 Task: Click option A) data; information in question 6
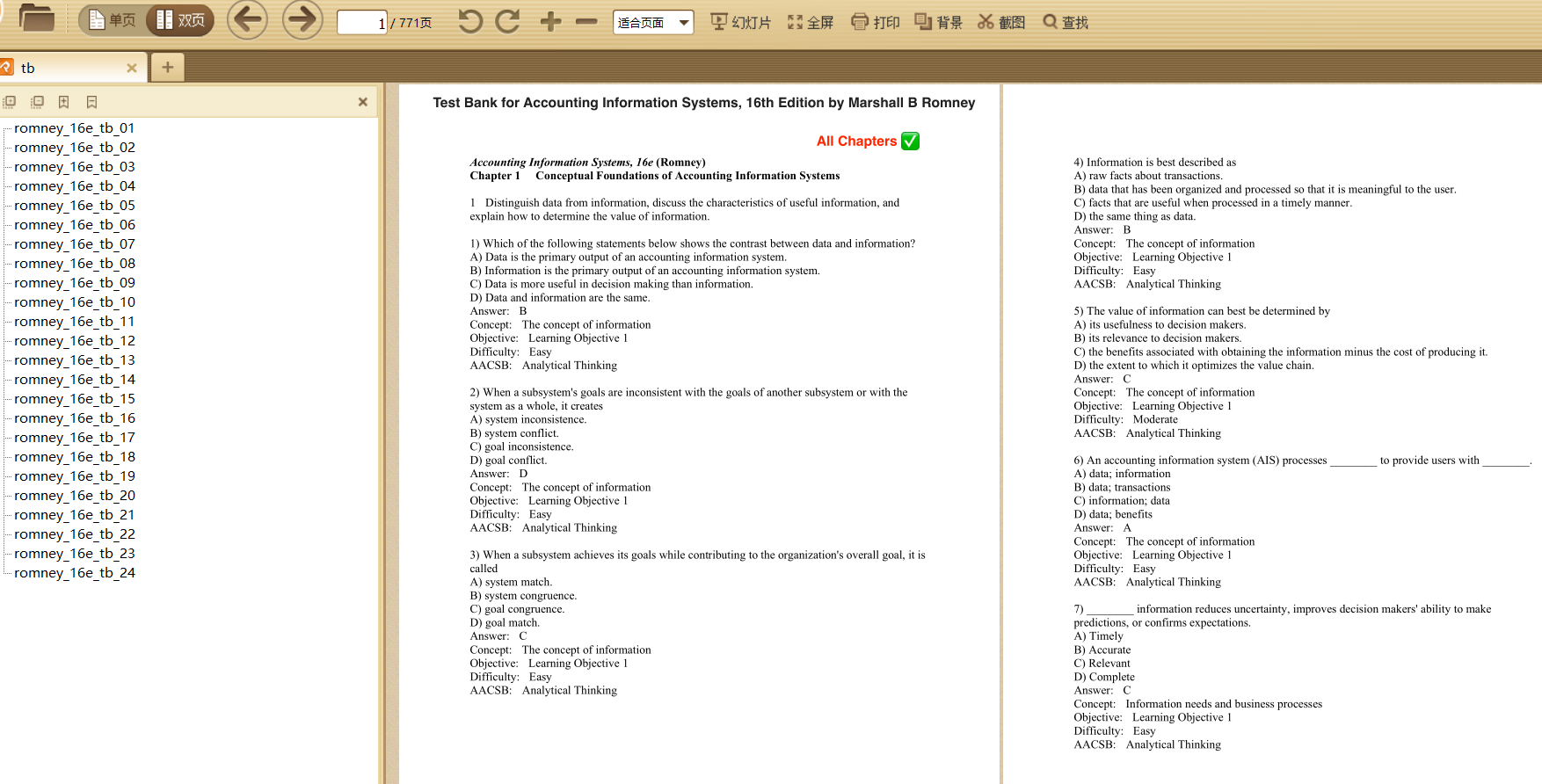[1122, 474]
